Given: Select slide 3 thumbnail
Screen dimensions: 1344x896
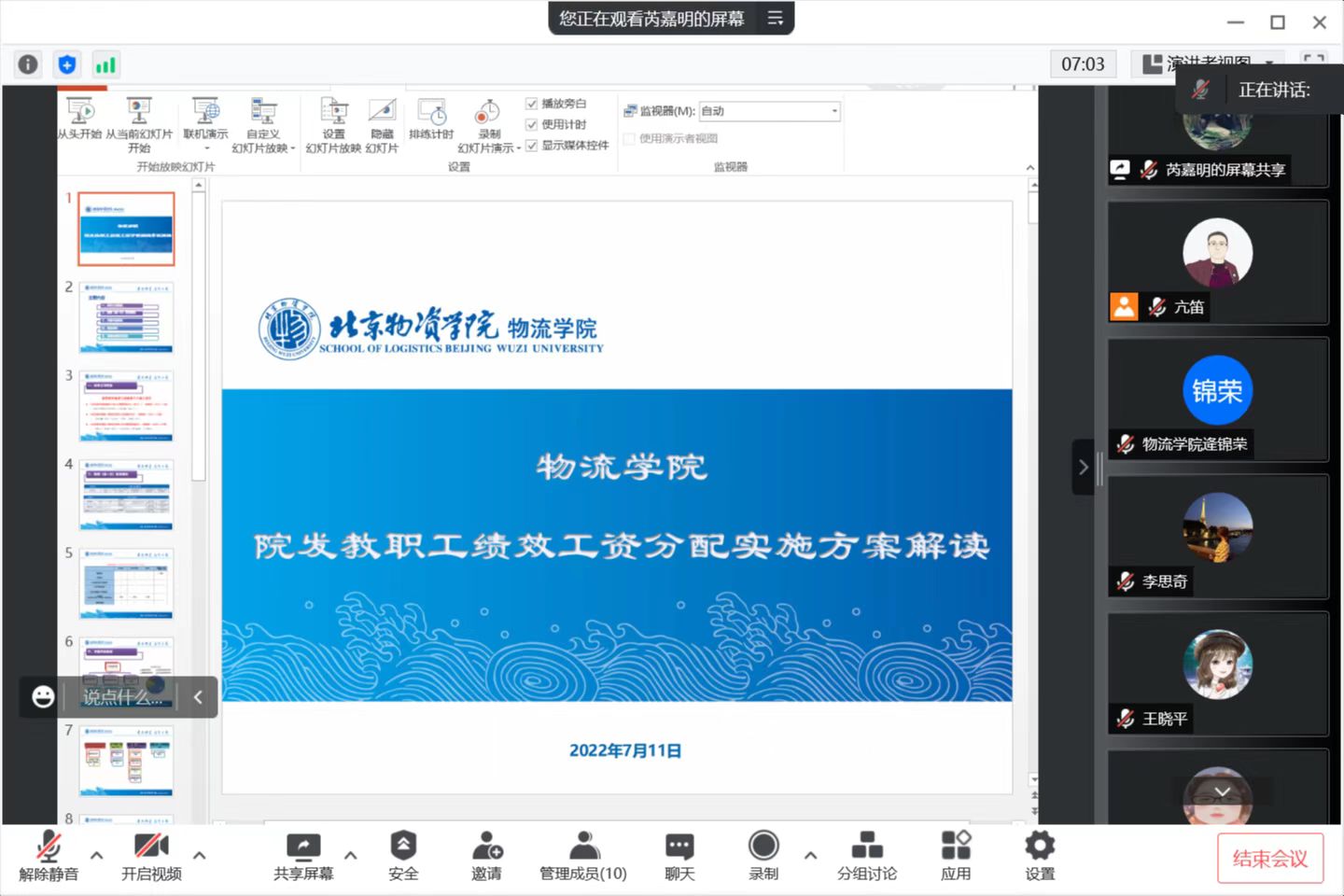Looking at the screenshot, I should (126, 406).
